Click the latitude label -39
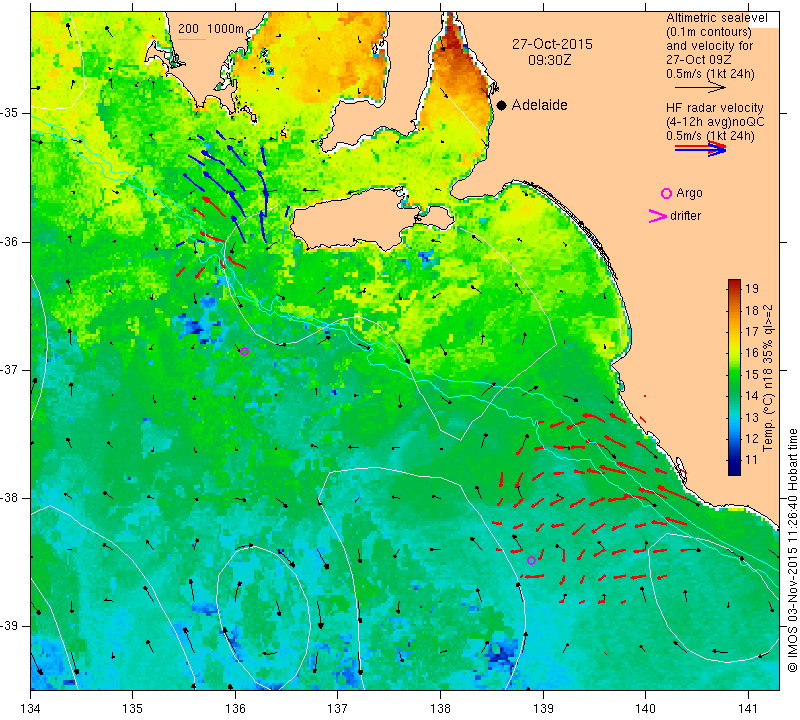The width and height of the screenshot is (800, 720). pos(10,626)
